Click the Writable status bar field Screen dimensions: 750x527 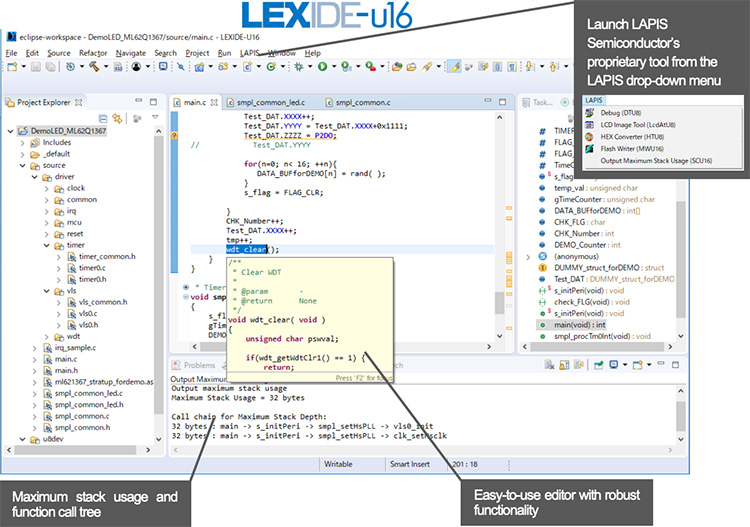coord(338,464)
